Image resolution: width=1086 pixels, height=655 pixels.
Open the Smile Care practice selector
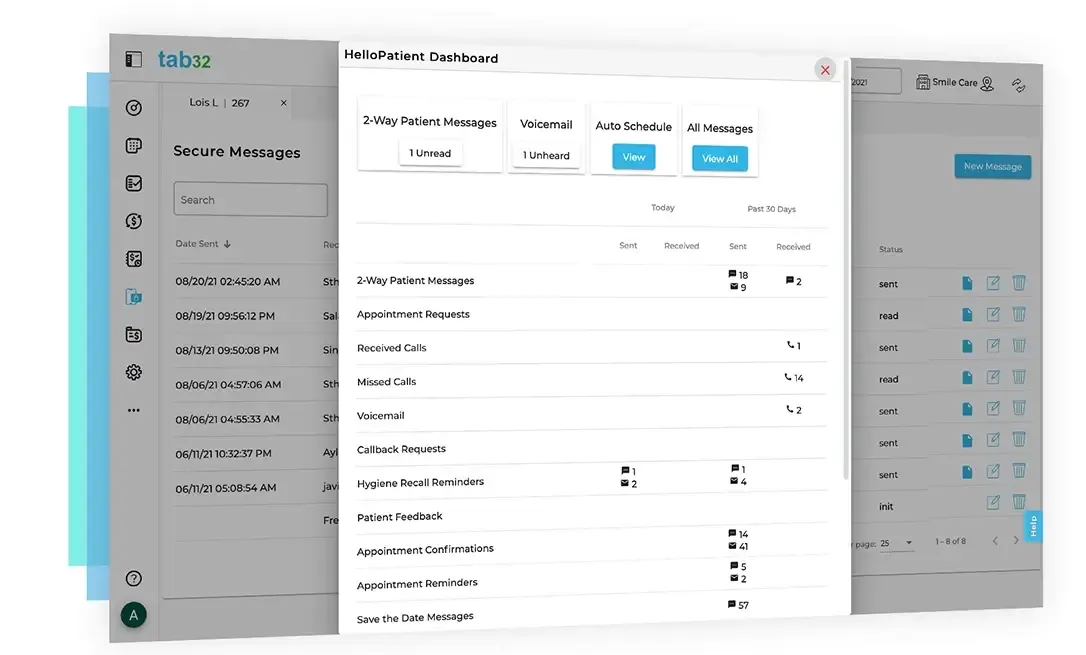point(946,82)
